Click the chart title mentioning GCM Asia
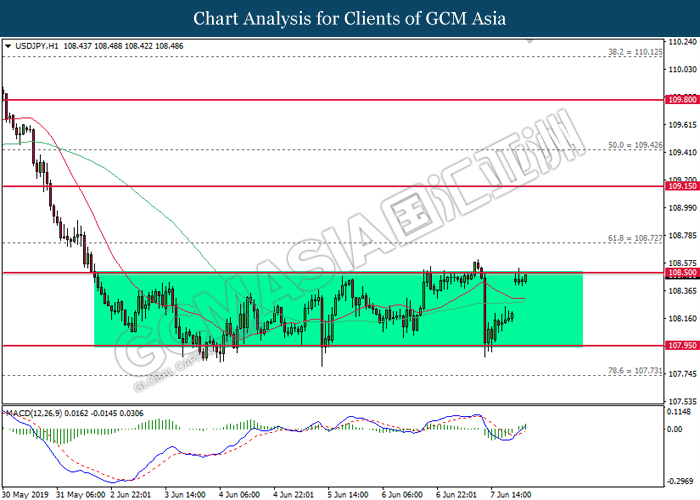The height and width of the screenshot is (500, 700). [x=349, y=18]
